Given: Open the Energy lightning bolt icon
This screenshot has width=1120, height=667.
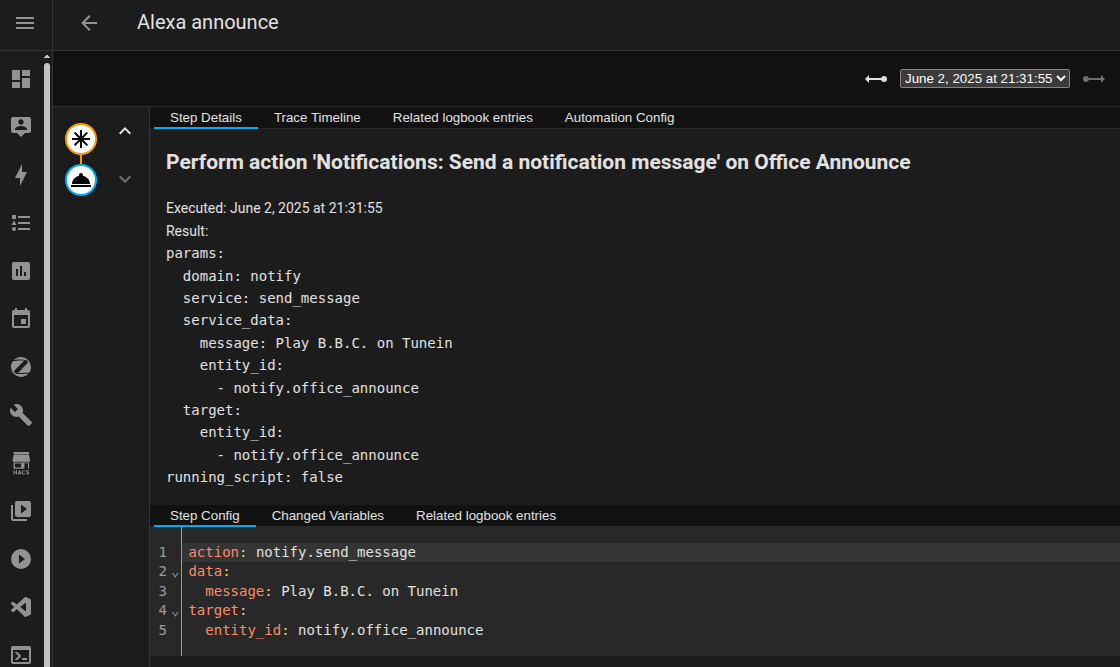Looking at the screenshot, I should pyautogui.click(x=21, y=175).
